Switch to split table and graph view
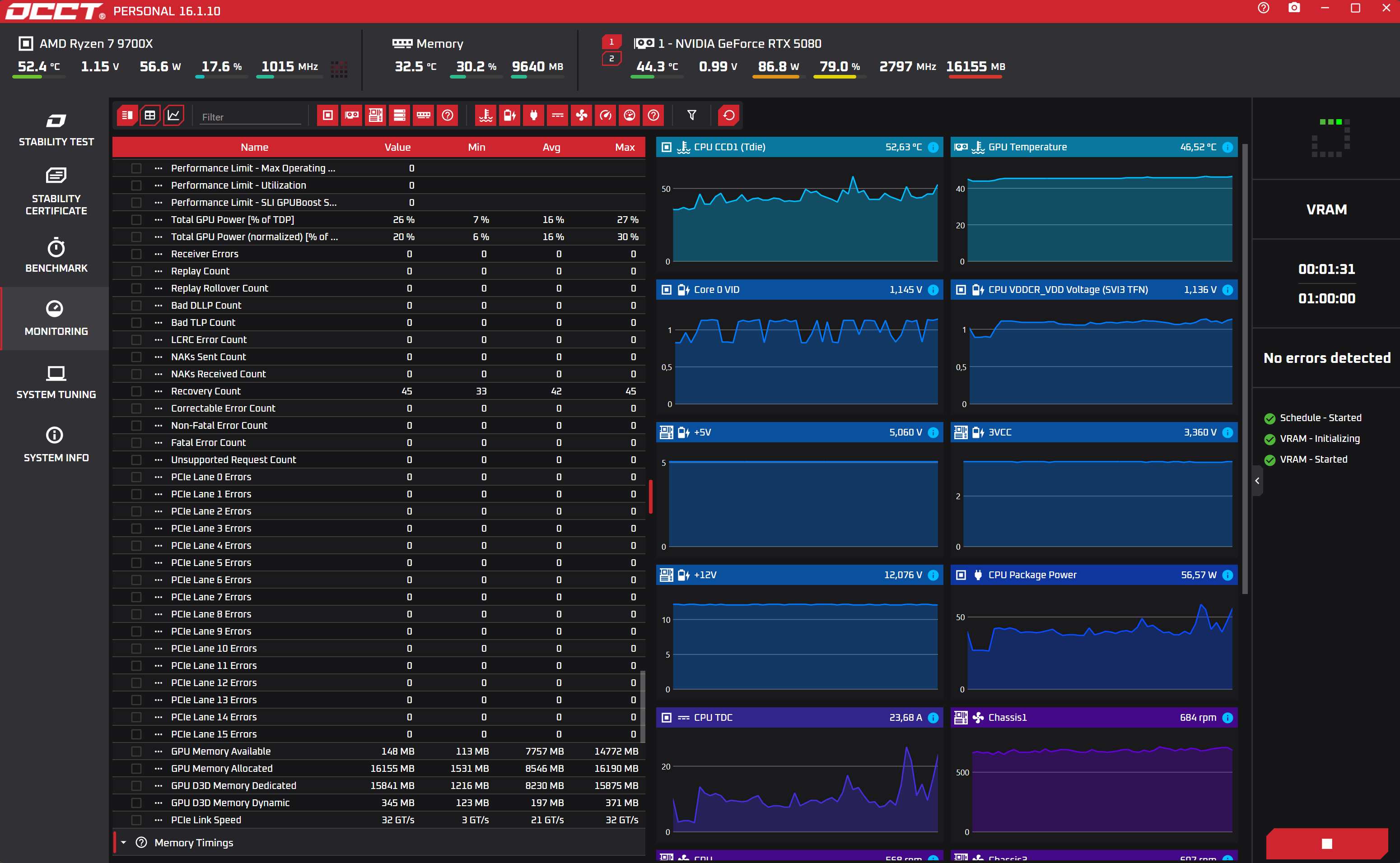Viewport: 1400px width, 863px height. (x=127, y=115)
